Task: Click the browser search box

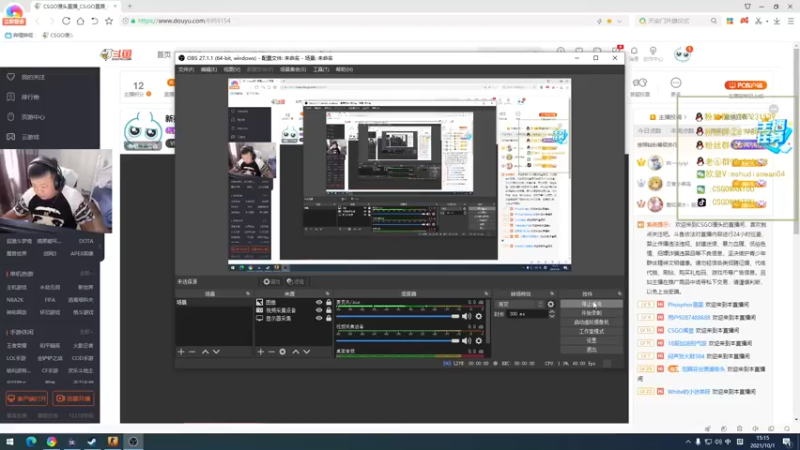Action: pos(678,21)
